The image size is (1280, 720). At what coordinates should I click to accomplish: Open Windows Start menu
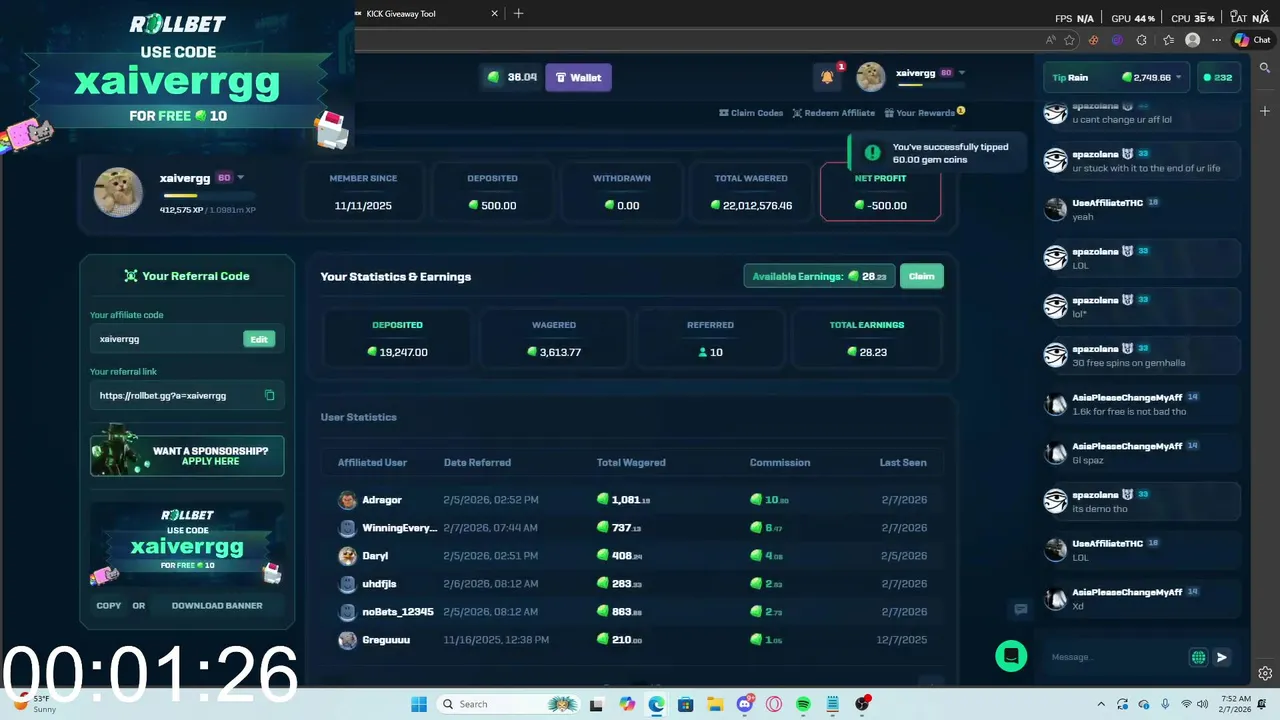pyautogui.click(x=419, y=704)
